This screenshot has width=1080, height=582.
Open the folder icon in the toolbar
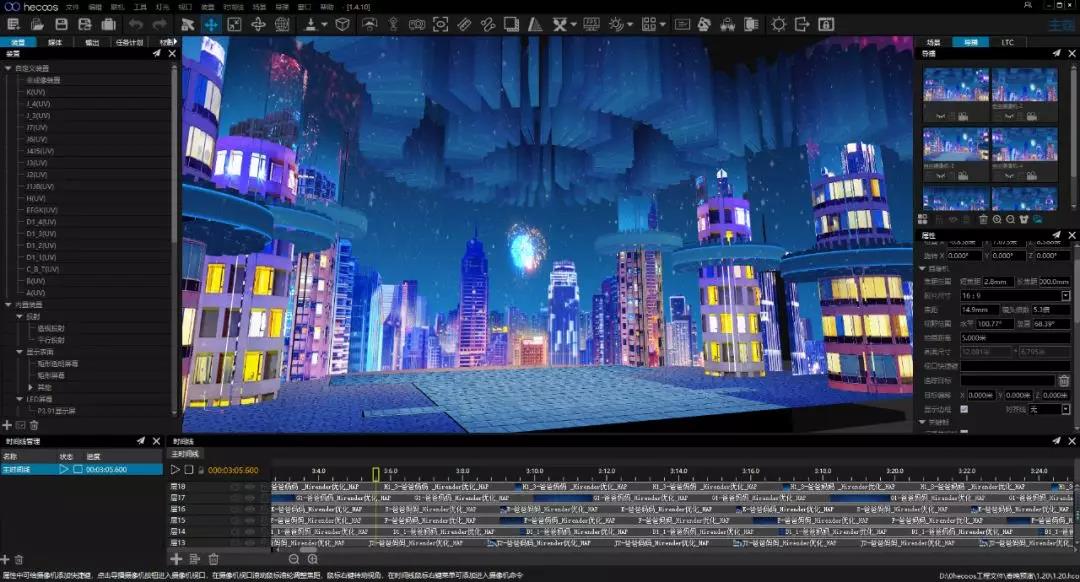[x=37, y=25]
